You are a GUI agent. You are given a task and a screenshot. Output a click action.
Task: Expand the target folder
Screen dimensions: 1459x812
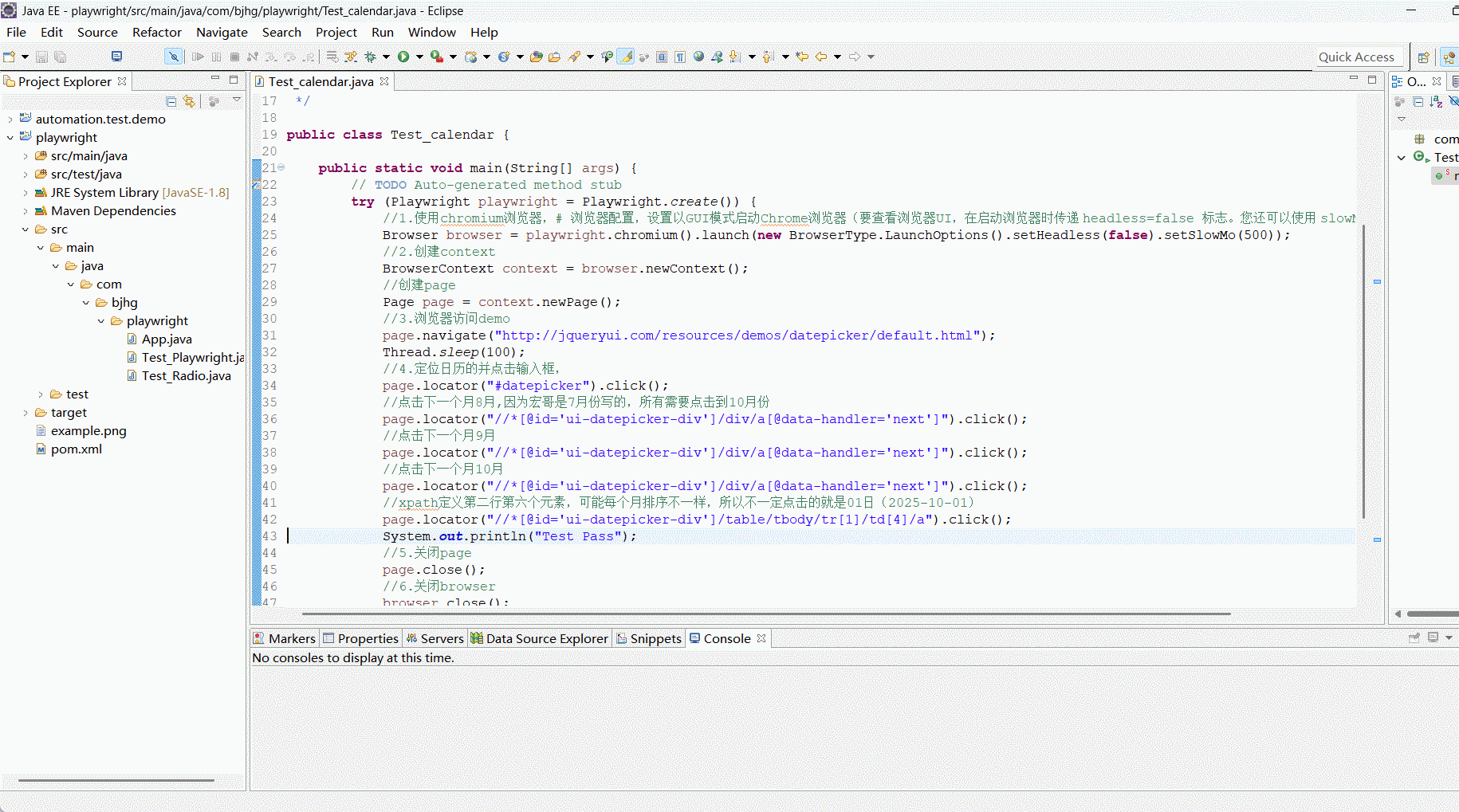click(26, 413)
